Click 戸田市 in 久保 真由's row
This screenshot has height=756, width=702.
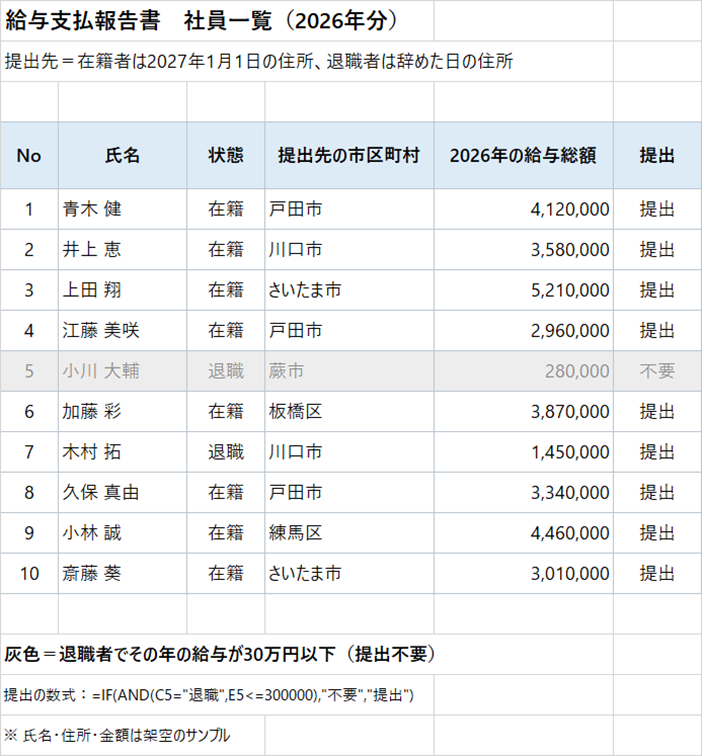349,493
